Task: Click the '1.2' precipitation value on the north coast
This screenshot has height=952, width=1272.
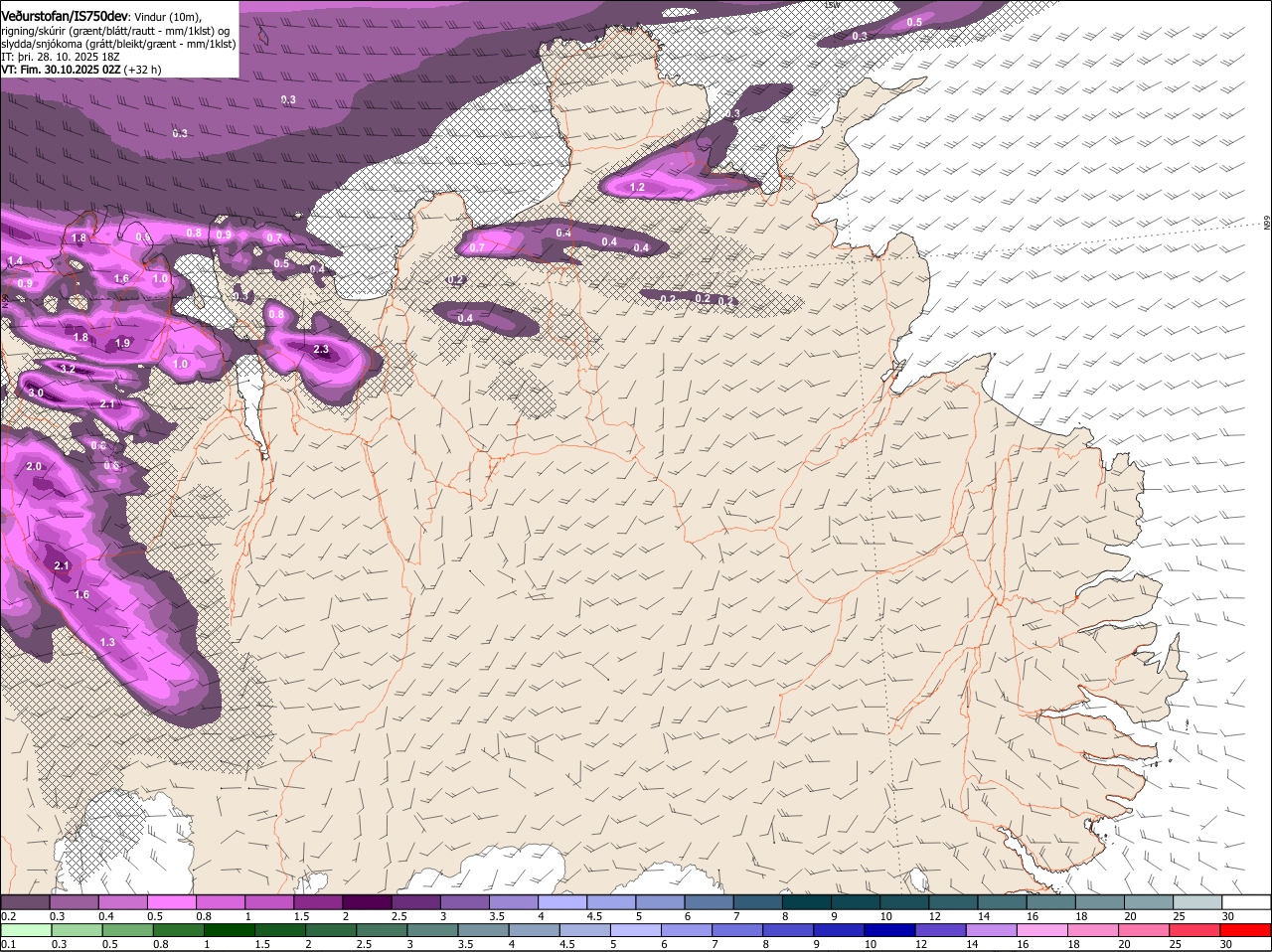Action: pos(637,187)
